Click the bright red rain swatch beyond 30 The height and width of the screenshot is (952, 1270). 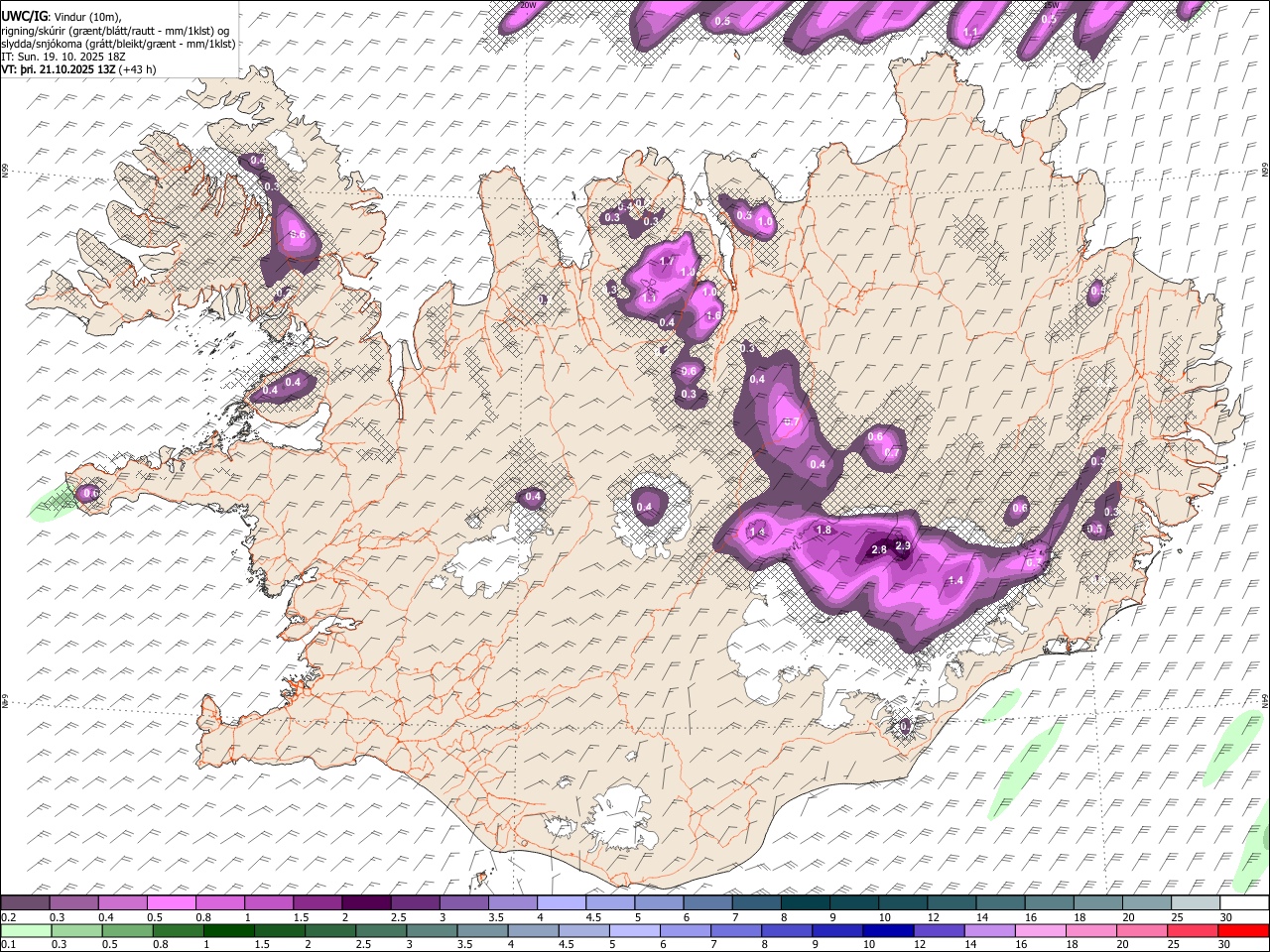pyautogui.click(x=1243, y=930)
